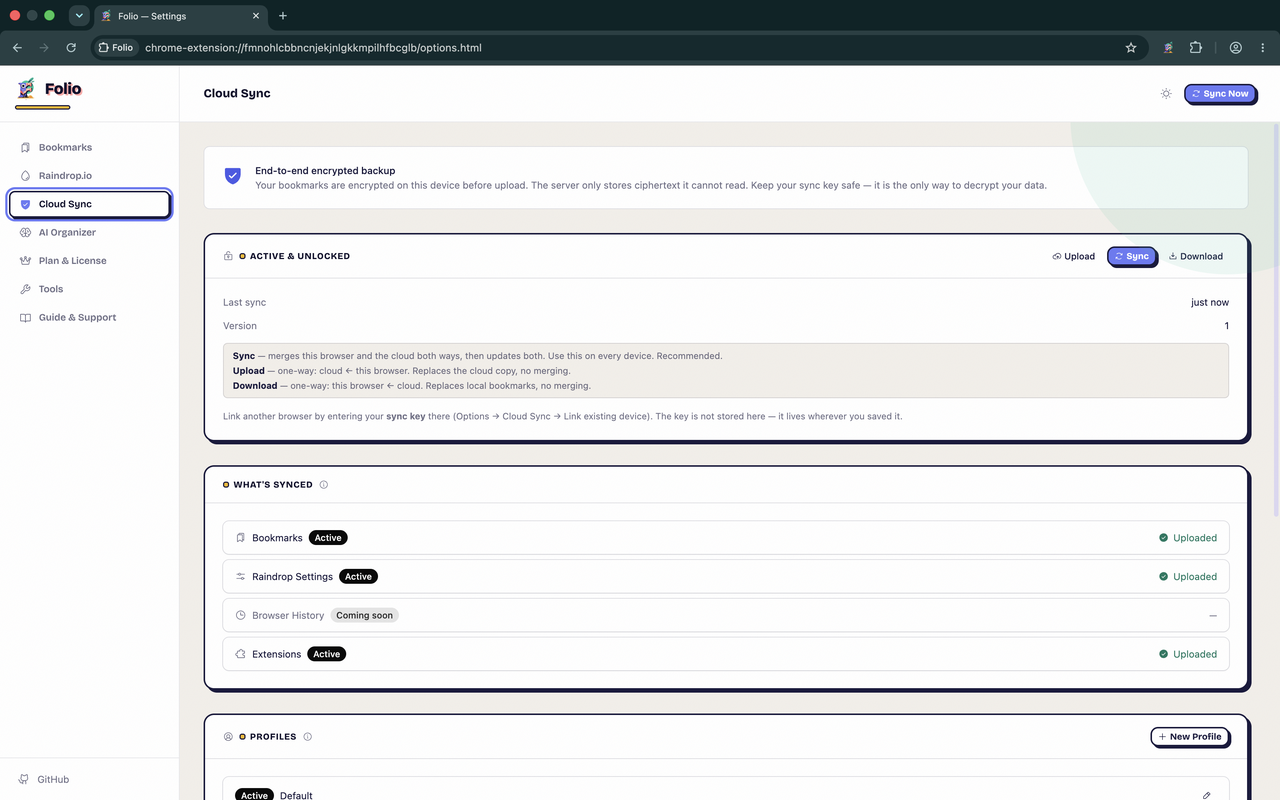
Task: Click the green check beside Raindrop Settings Uploaded
Action: 1164,577
